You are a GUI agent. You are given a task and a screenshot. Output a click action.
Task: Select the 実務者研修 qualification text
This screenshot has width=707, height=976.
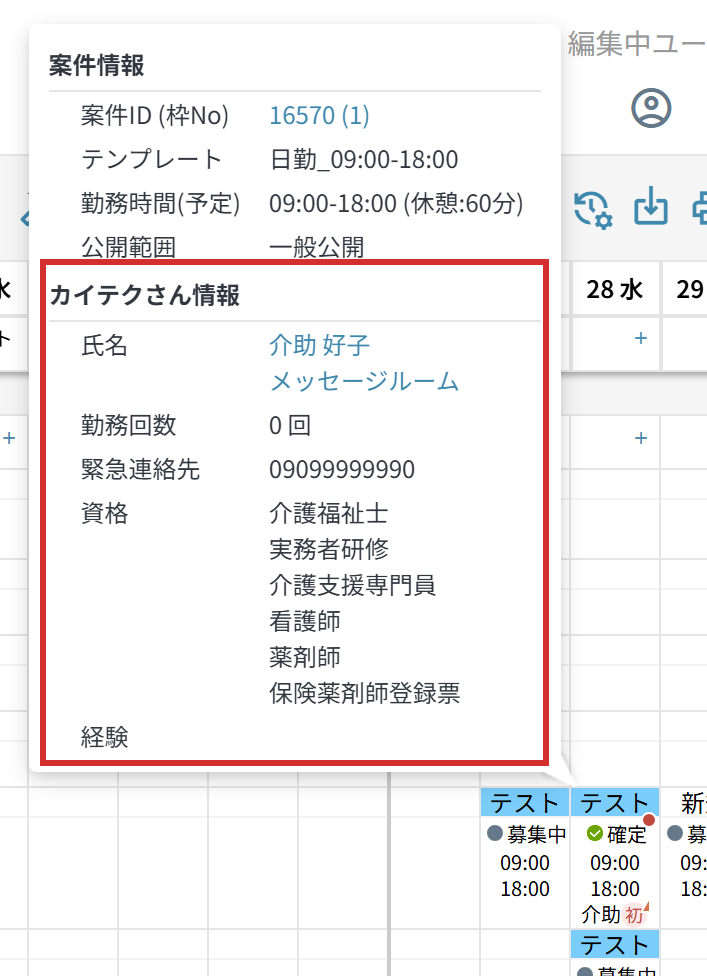tap(329, 550)
